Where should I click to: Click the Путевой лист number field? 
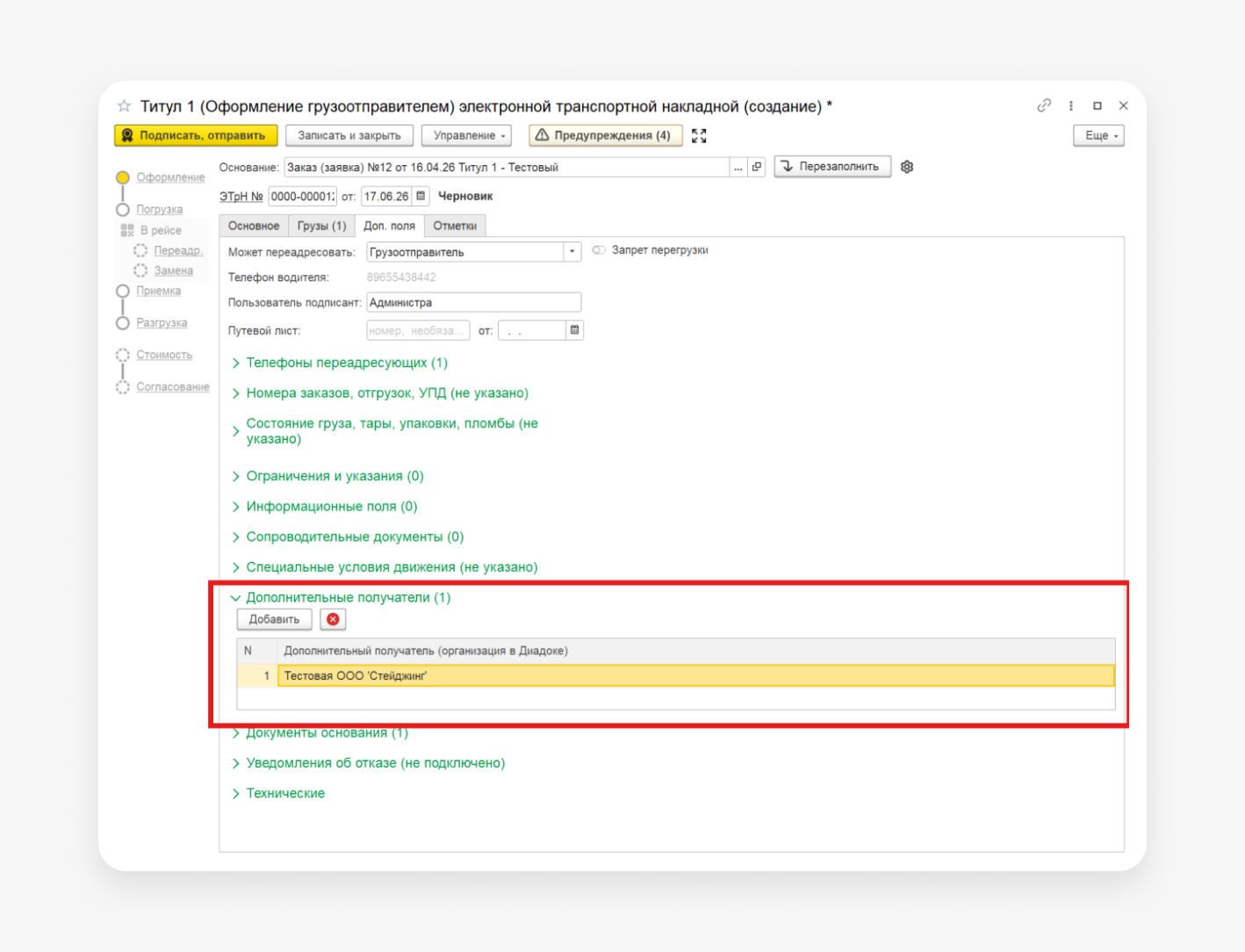418,330
